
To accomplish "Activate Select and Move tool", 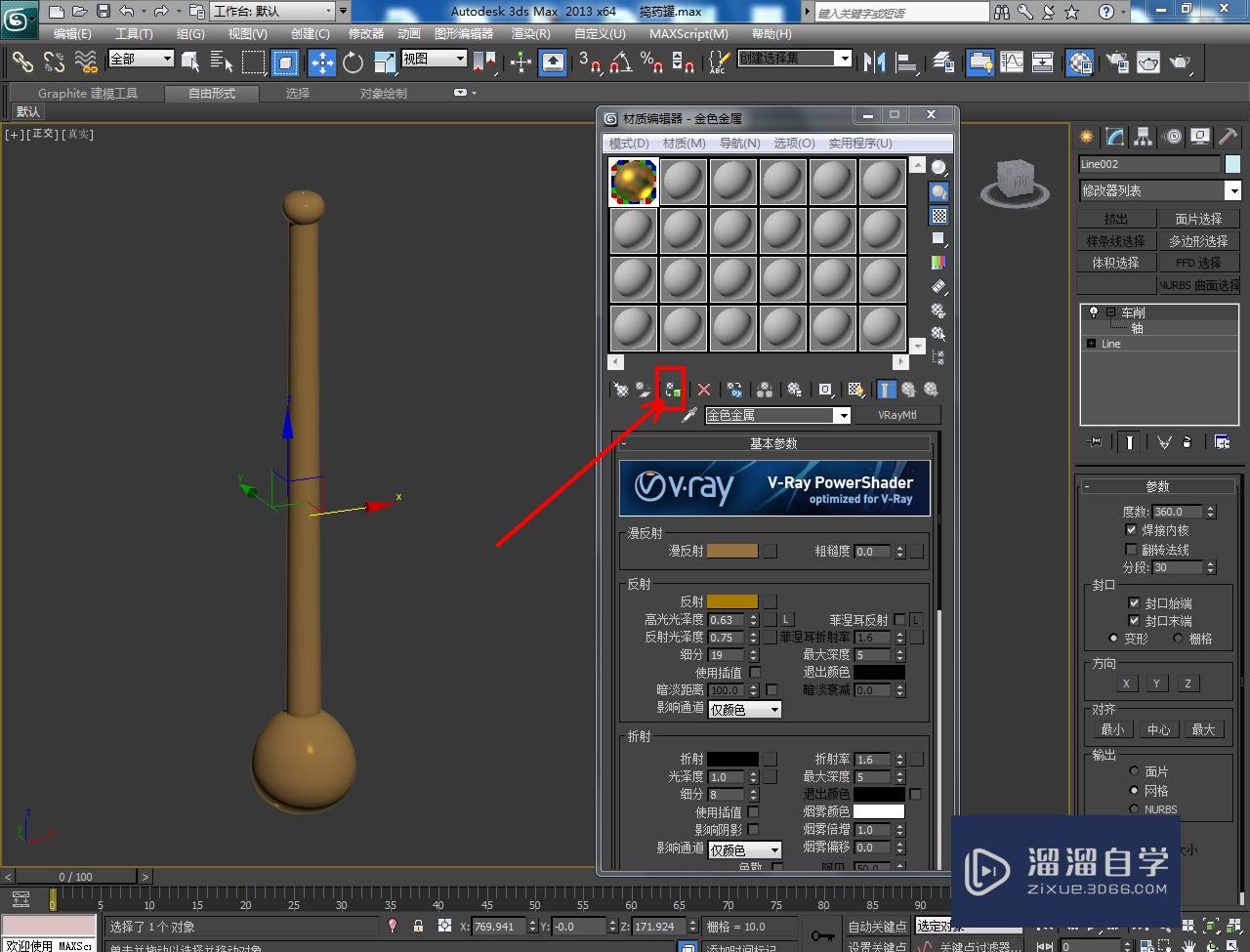I will click(x=321, y=62).
